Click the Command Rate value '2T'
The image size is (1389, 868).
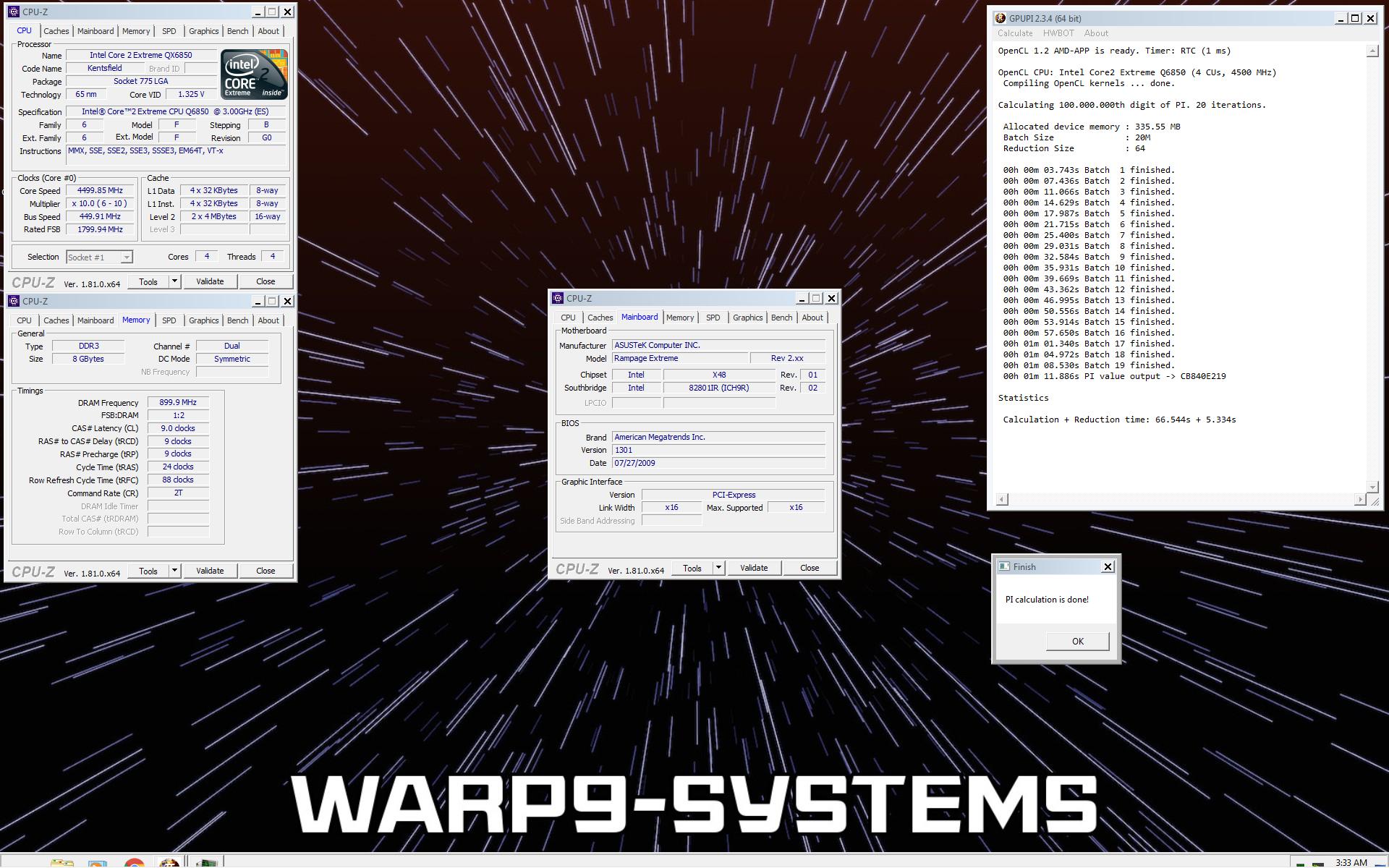pyautogui.click(x=178, y=493)
